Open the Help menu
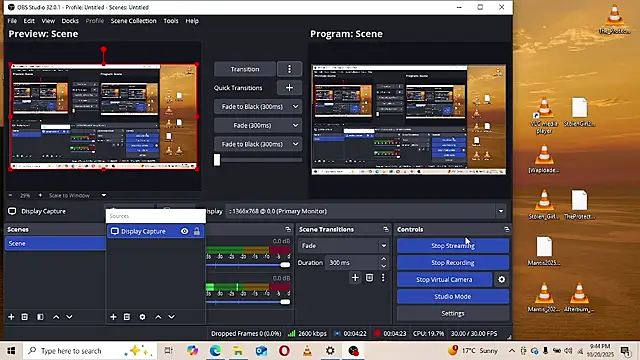640x360 pixels. pyautogui.click(x=192, y=21)
